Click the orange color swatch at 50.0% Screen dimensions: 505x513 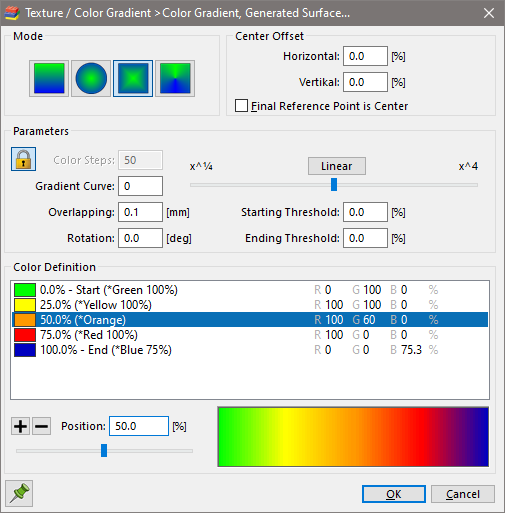[25, 320]
